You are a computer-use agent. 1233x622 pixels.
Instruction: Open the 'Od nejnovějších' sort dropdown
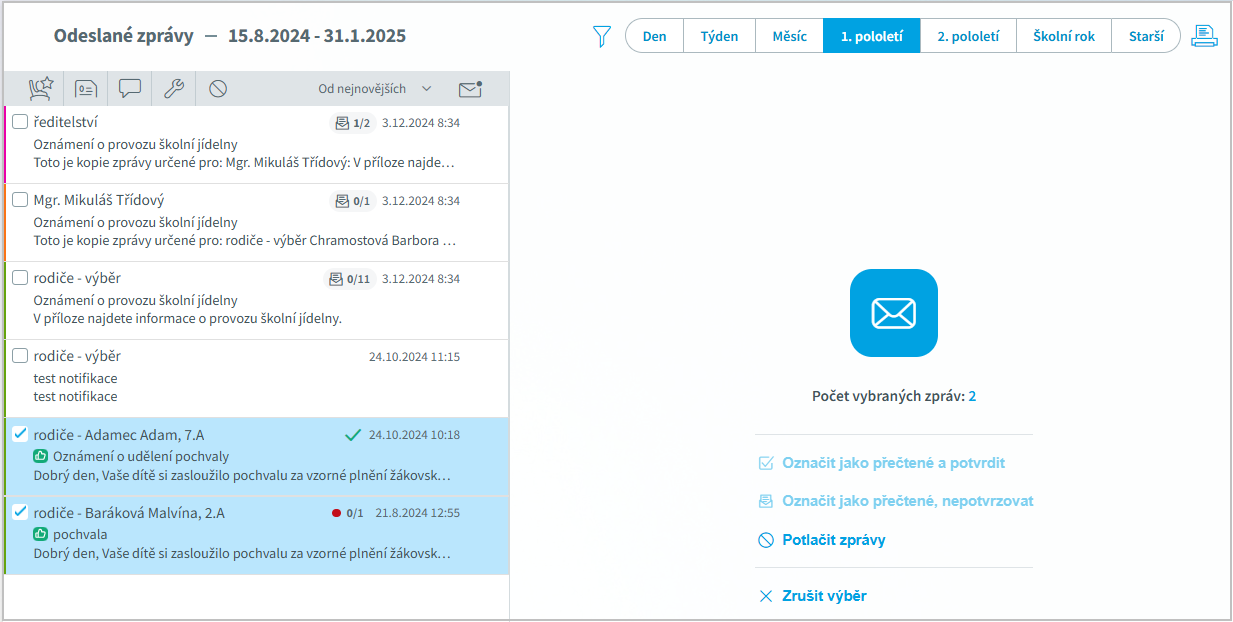tap(375, 89)
